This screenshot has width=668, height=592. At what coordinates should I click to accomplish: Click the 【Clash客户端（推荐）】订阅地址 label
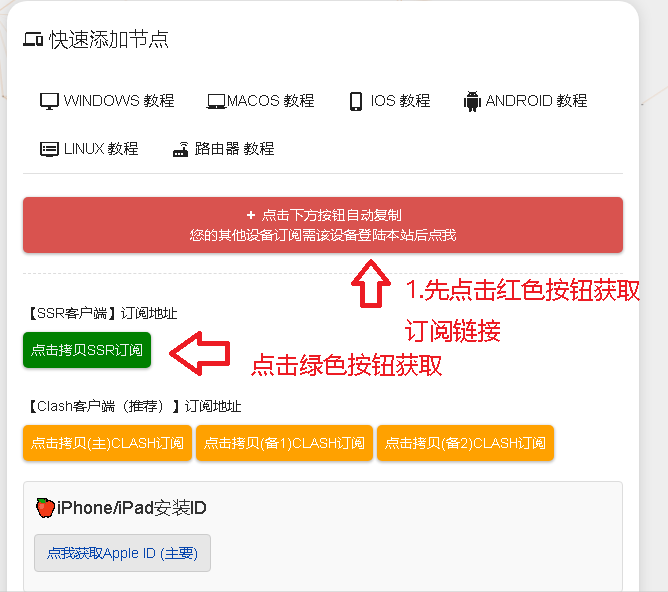[x=134, y=406]
